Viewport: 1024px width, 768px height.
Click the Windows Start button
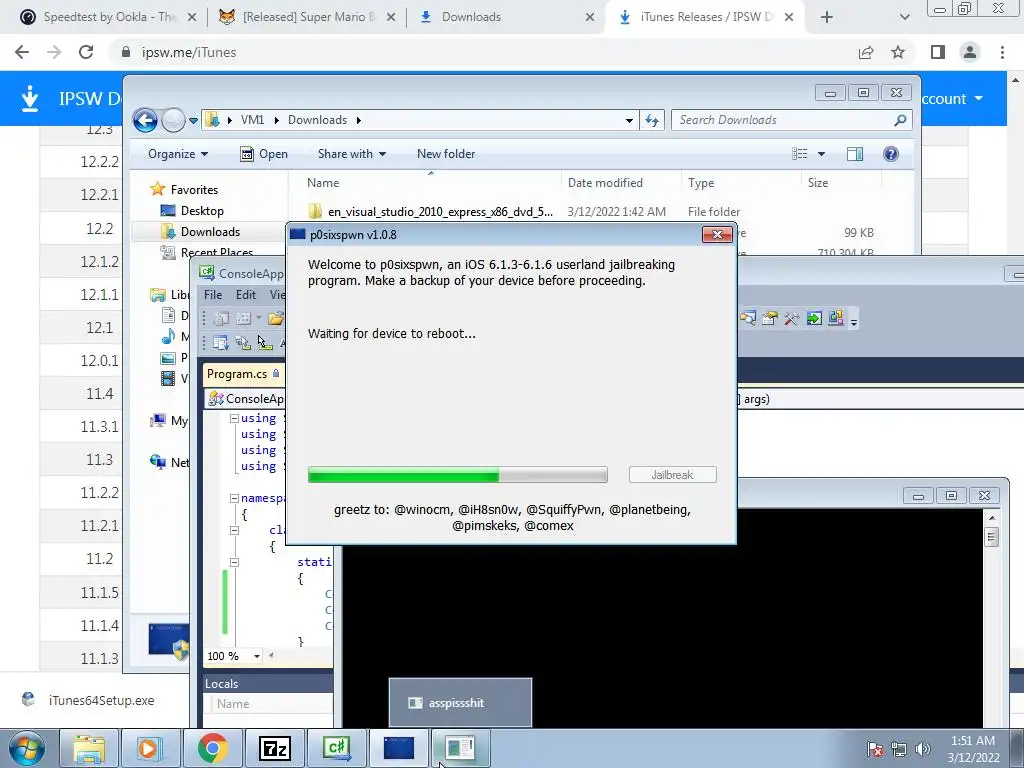point(26,748)
